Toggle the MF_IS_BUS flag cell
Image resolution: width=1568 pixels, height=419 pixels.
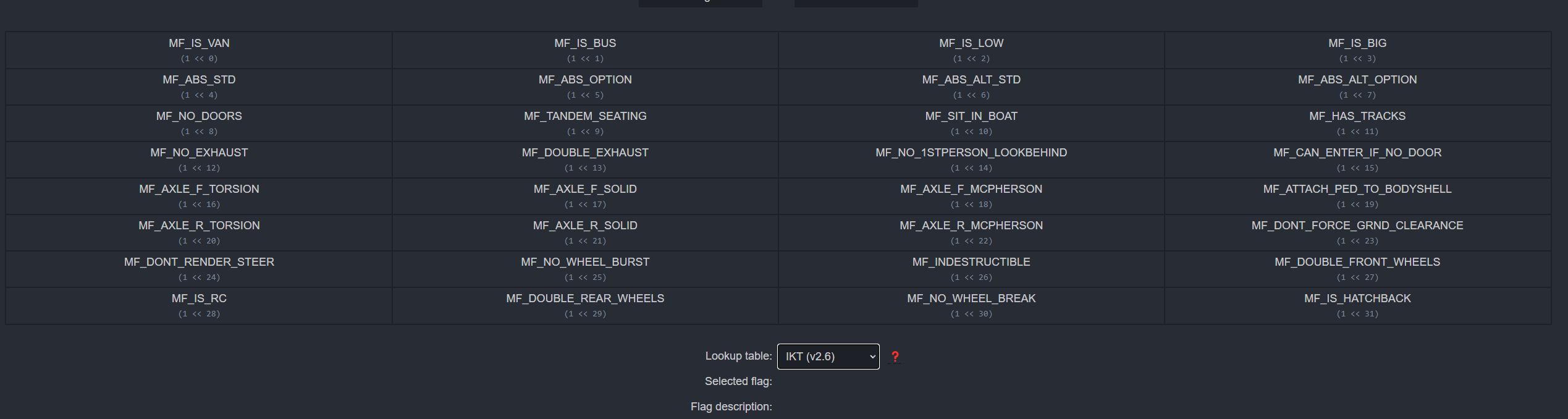point(585,50)
